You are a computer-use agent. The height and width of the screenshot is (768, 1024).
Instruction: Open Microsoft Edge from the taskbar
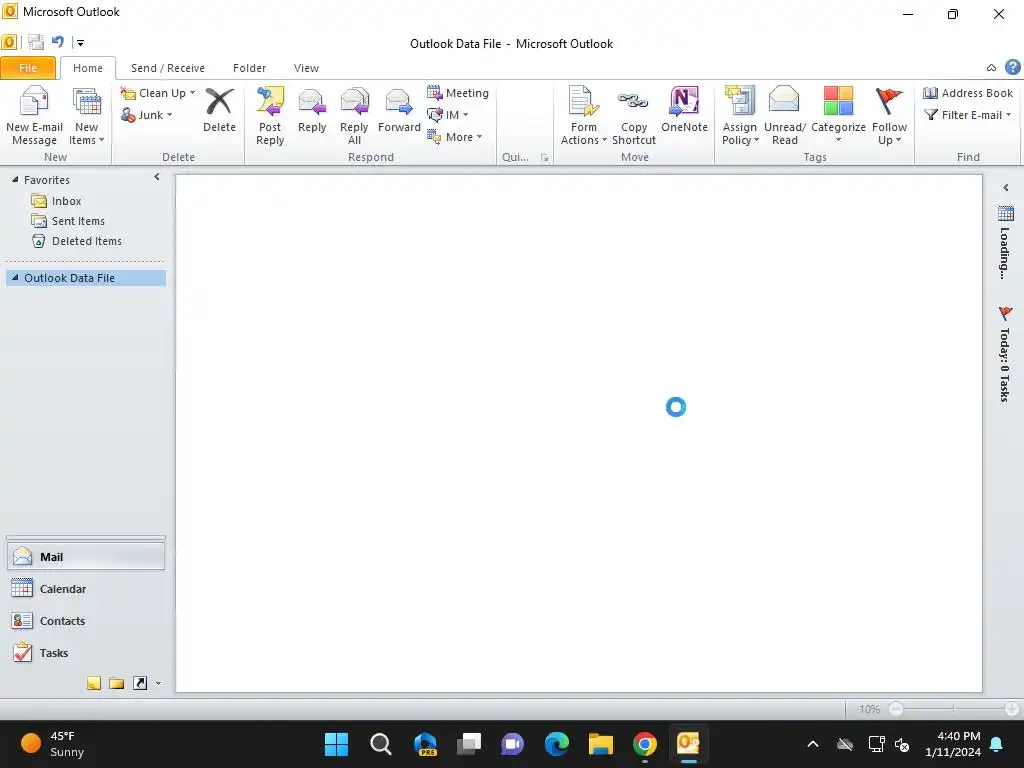click(x=556, y=744)
